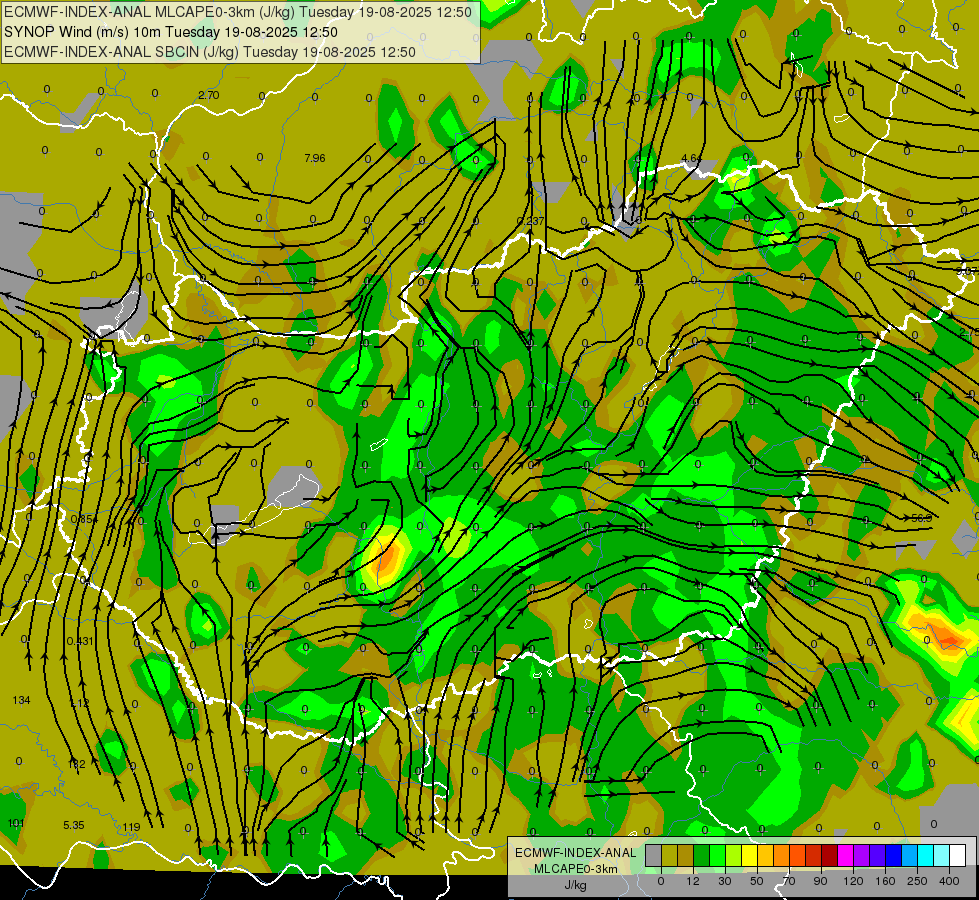Image resolution: width=979 pixels, height=900 pixels.
Task: Click the dark red legend swatch right of 90
Action: 830,856
